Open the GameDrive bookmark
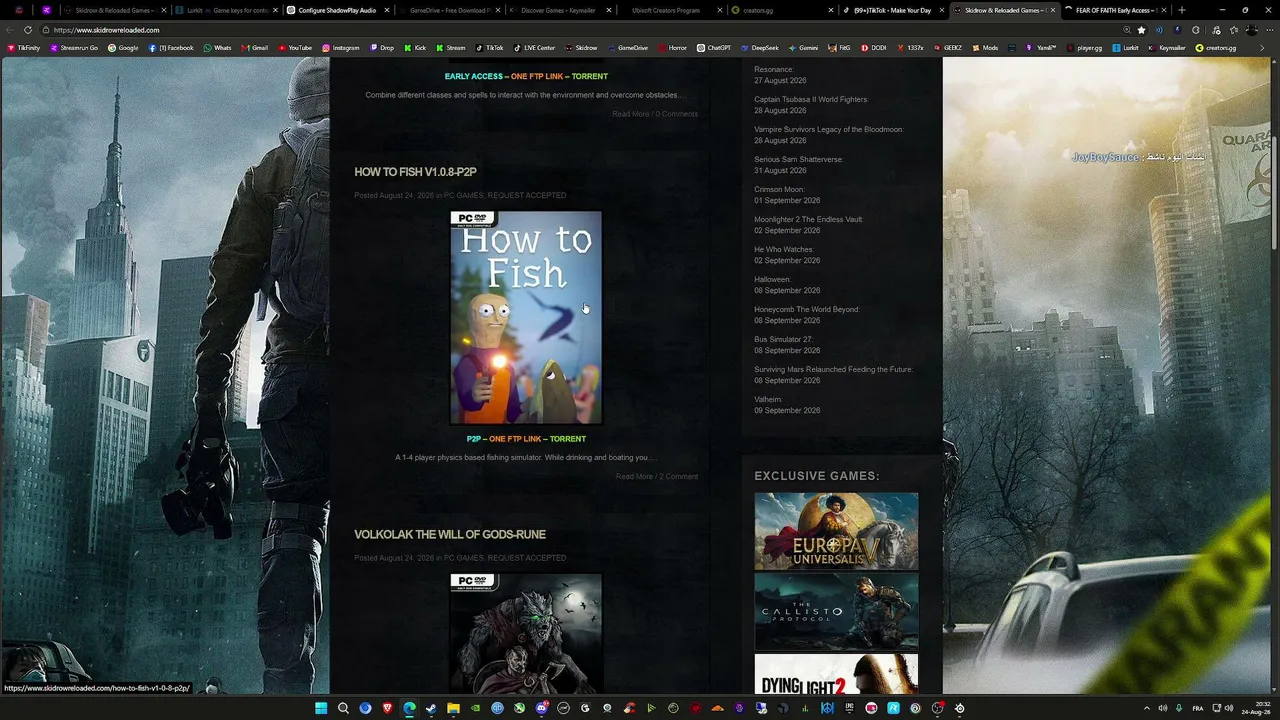This screenshot has height=720, width=1280. tap(627, 48)
